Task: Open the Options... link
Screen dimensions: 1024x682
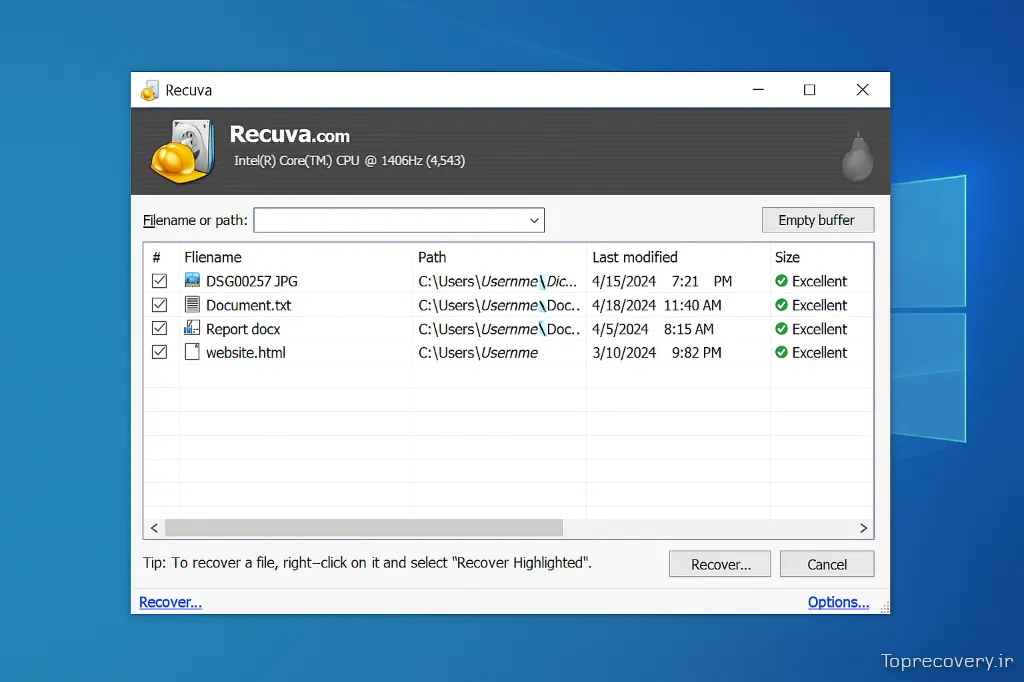Action: click(838, 602)
